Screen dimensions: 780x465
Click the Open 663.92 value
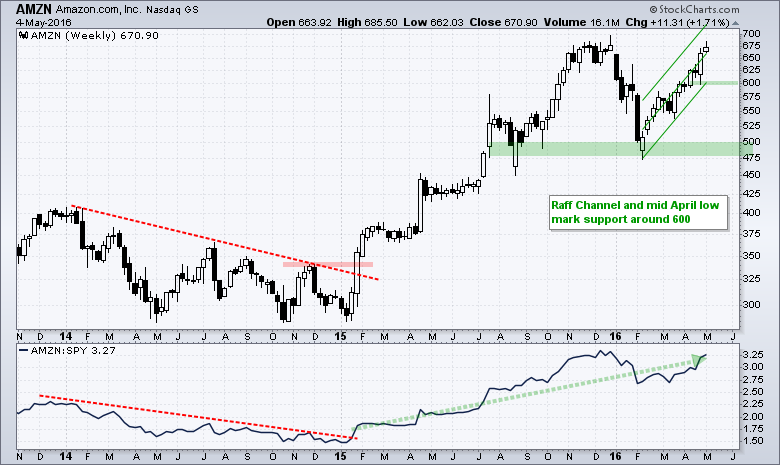pyautogui.click(x=299, y=22)
